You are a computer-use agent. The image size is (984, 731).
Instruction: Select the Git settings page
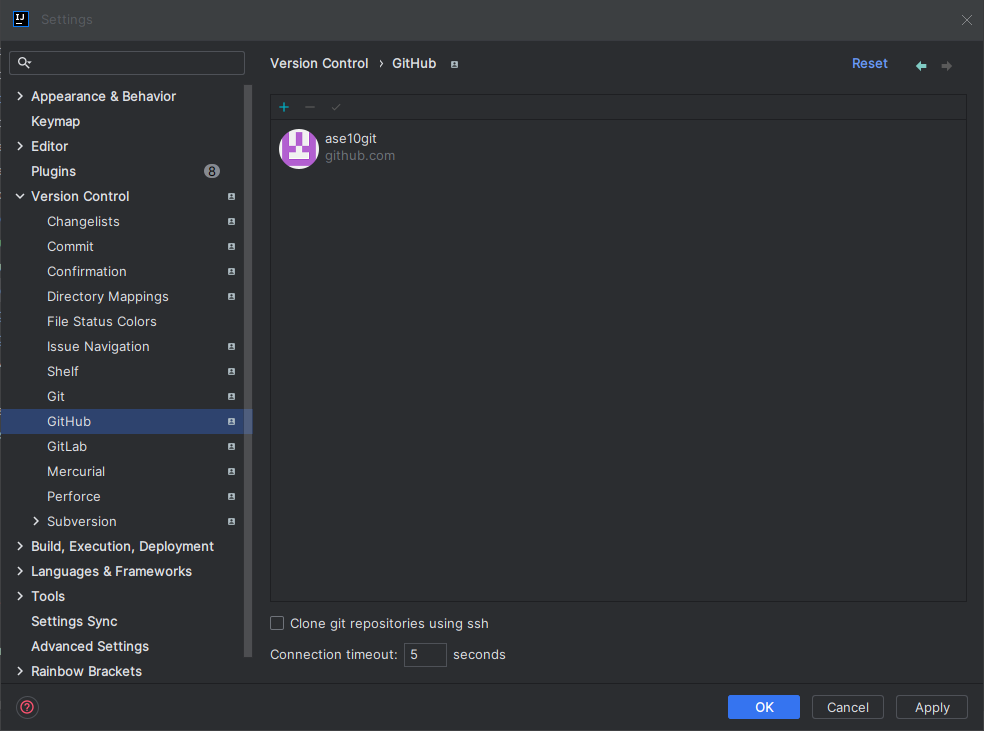56,397
